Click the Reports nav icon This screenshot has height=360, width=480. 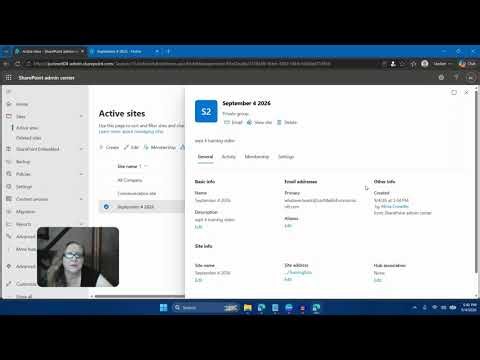[x=9, y=224]
